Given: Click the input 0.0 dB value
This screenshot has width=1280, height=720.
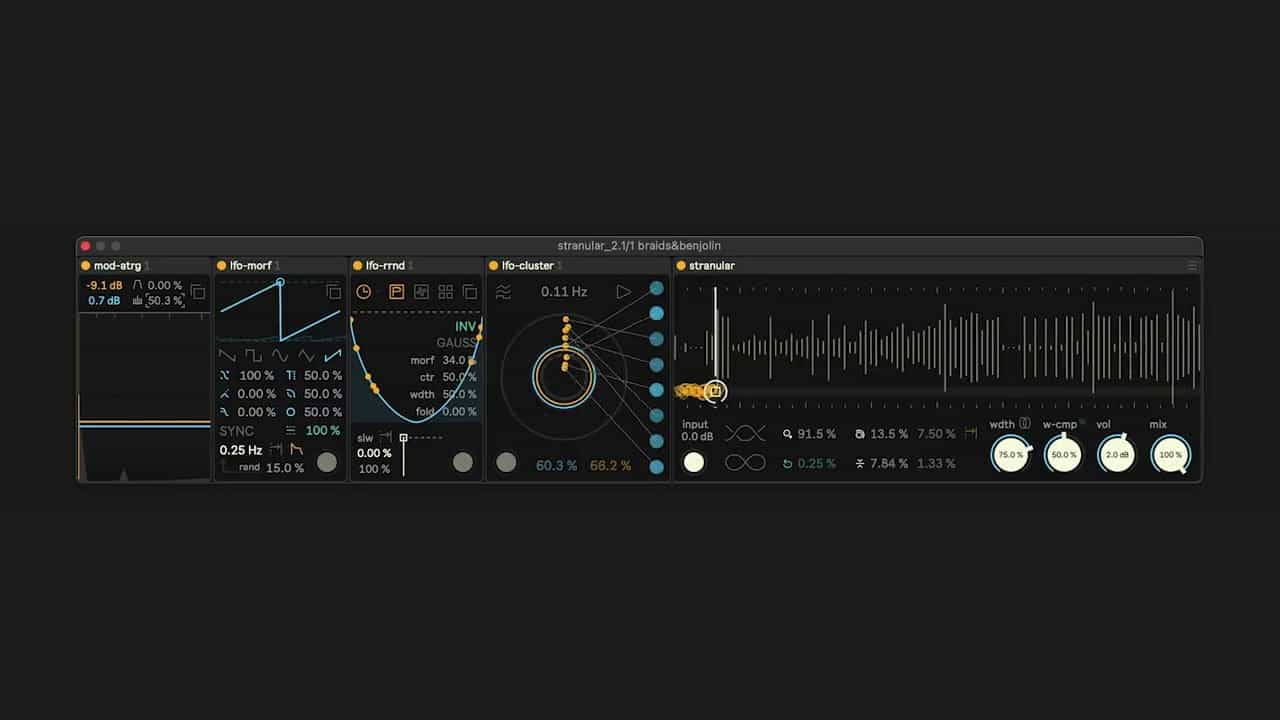Looking at the screenshot, I should 698,437.
